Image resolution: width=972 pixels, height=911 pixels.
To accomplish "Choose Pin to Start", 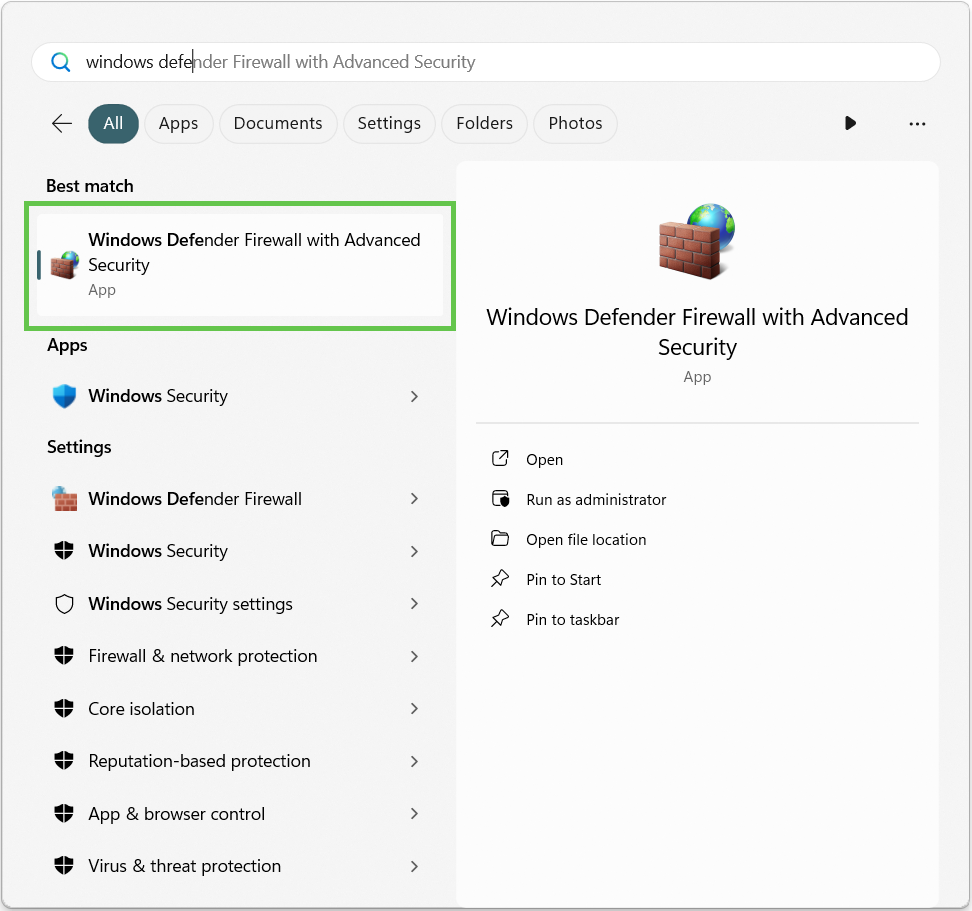I will pos(563,579).
